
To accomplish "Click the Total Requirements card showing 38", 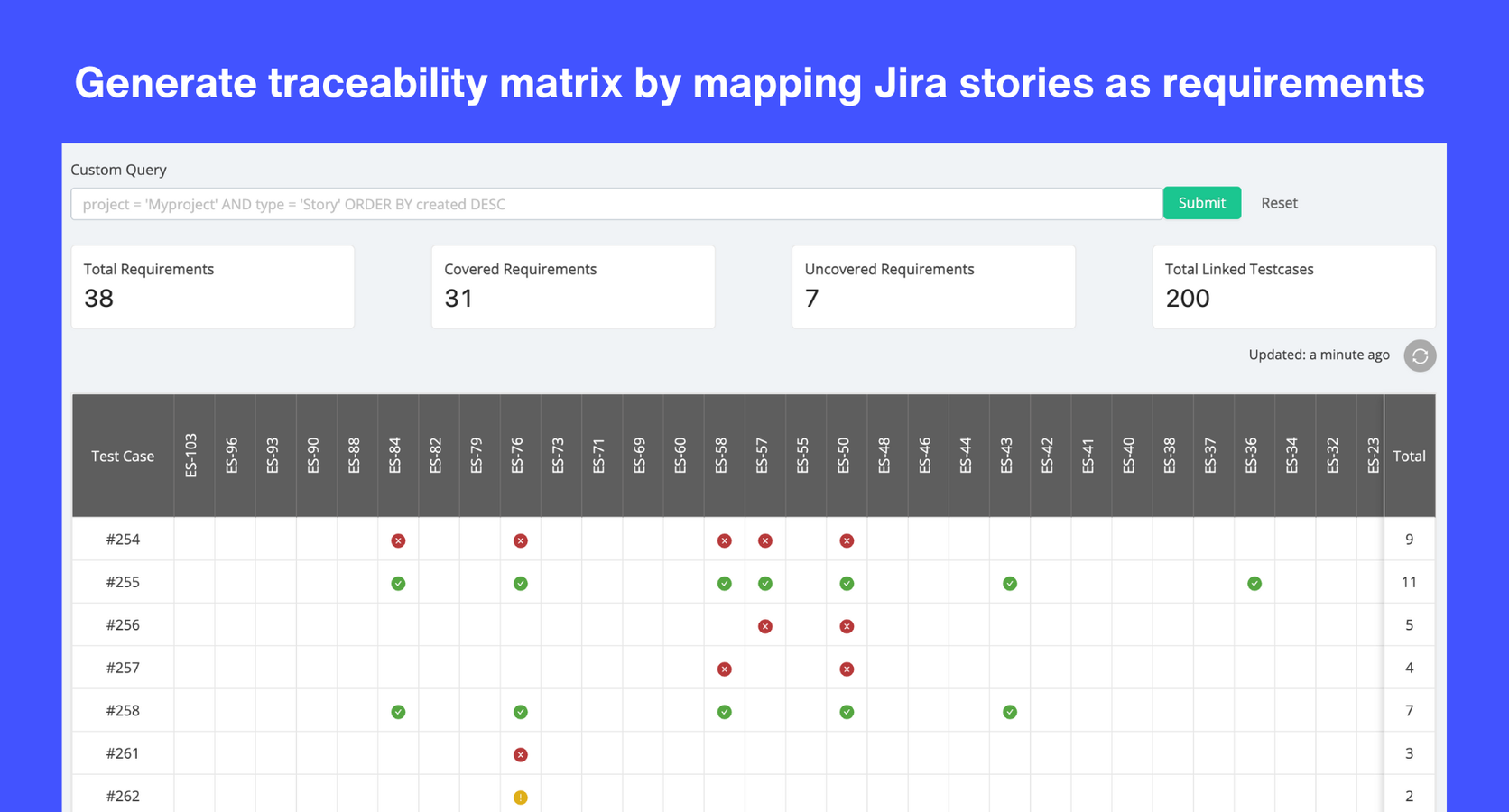I will pyautogui.click(x=213, y=287).
